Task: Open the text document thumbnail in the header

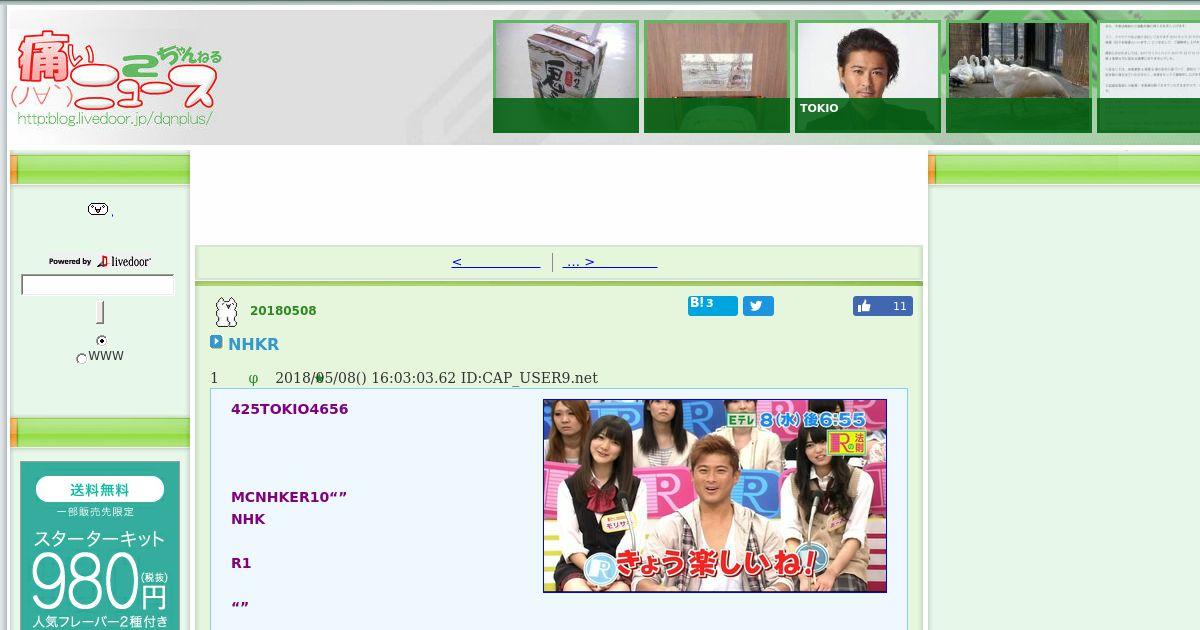Action: point(1148,77)
